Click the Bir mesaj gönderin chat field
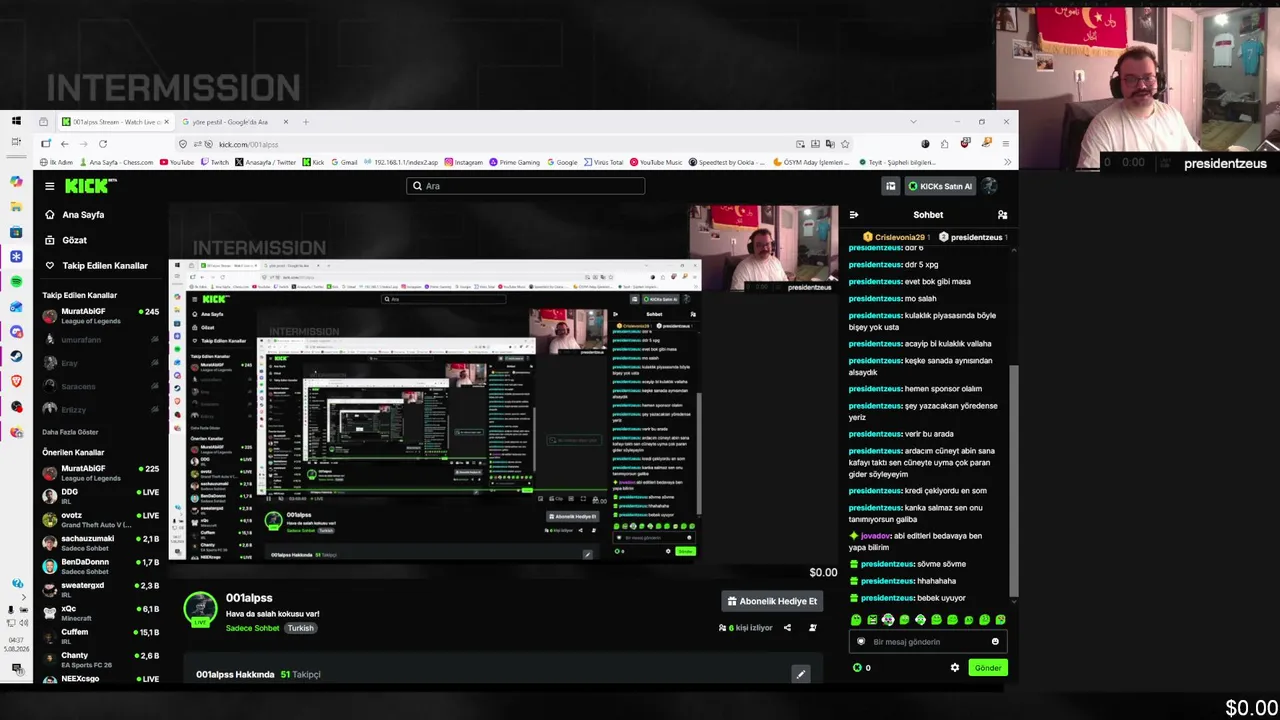 tap(927, 642)
